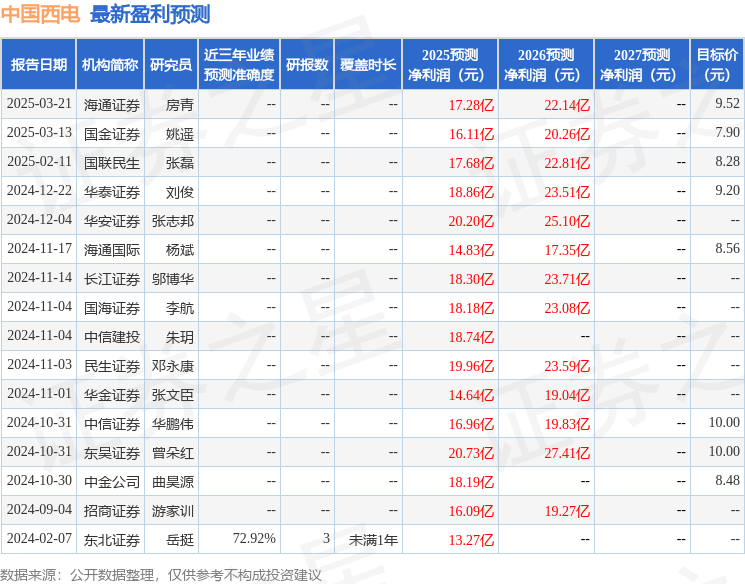
Task: Select the 报告日期 column header
Action: [x=38, y=65]
